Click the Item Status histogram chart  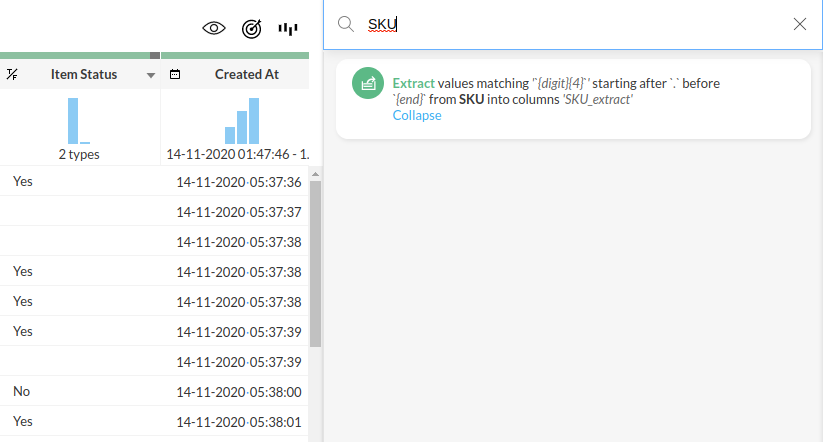[x=79, y=121]
